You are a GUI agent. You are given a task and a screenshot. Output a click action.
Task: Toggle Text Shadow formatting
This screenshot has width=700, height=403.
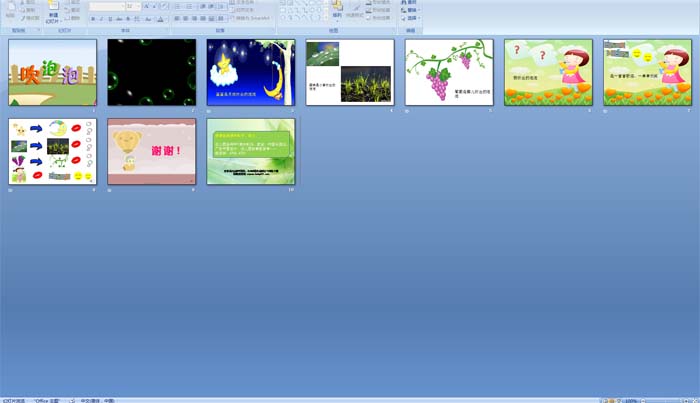tap(128, 19)
